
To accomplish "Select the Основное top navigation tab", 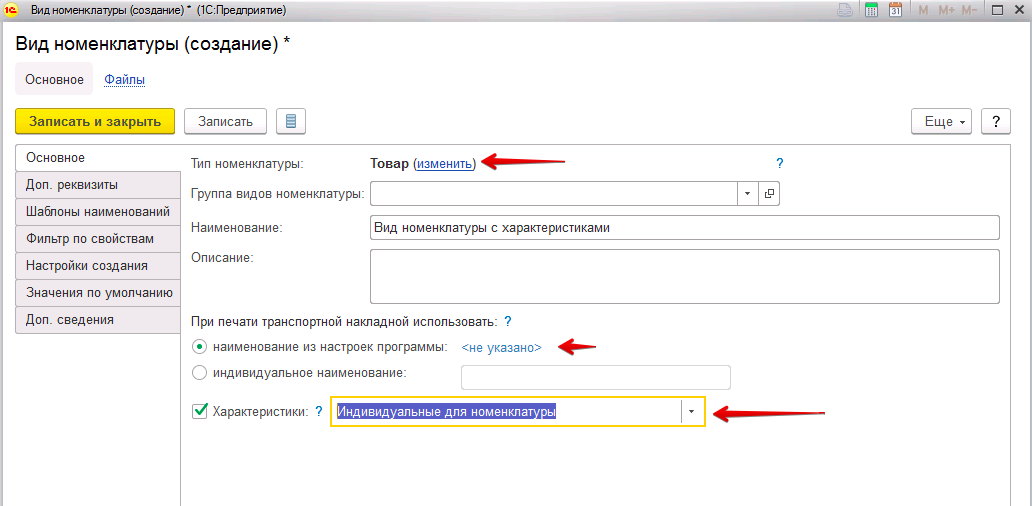I will [54, 80].
